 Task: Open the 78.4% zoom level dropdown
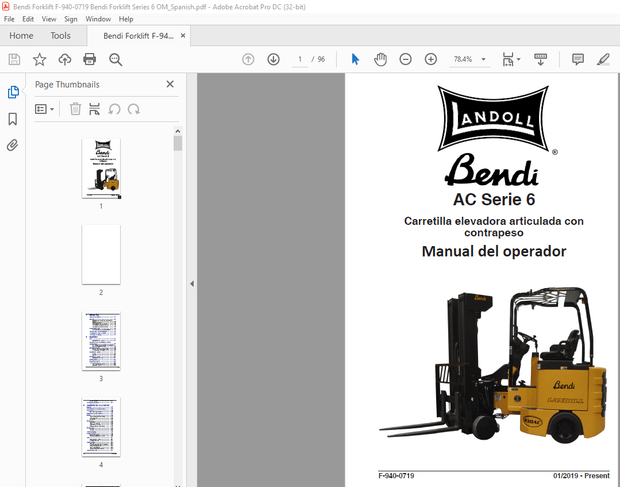tap(469, 59)
